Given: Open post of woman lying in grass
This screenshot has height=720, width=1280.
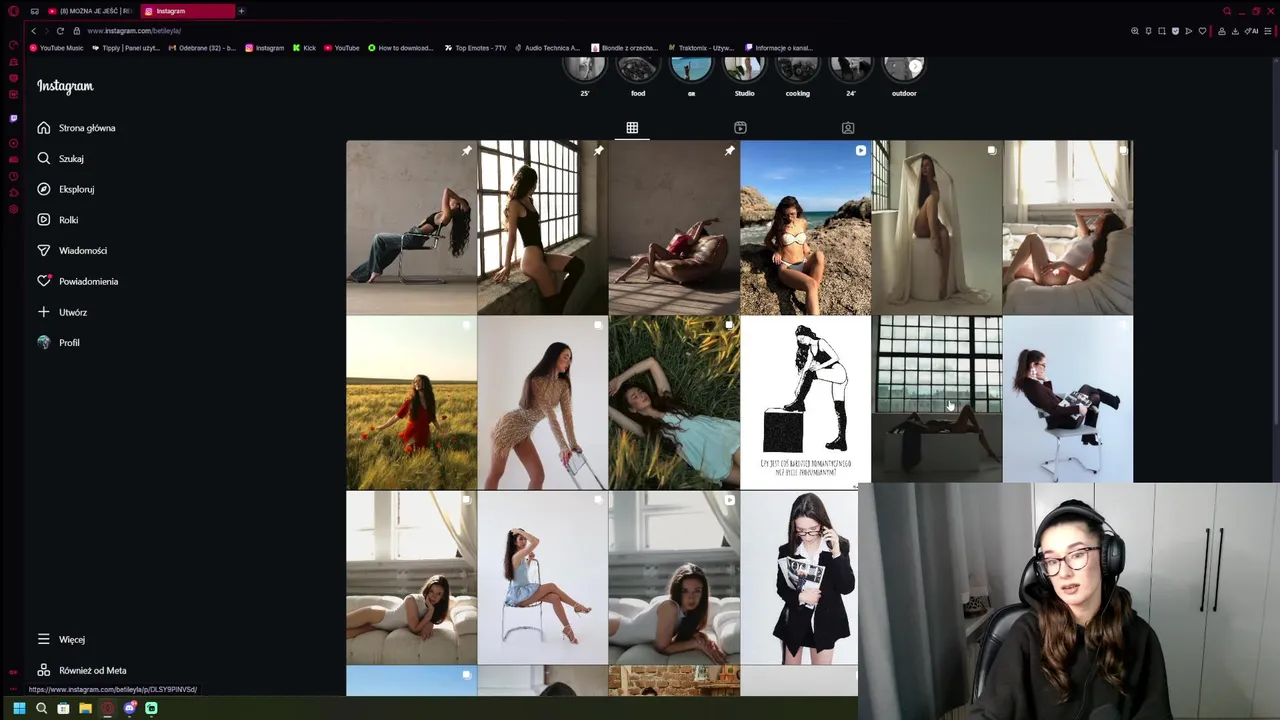Looking at the screenshot, I should [674, 402].
